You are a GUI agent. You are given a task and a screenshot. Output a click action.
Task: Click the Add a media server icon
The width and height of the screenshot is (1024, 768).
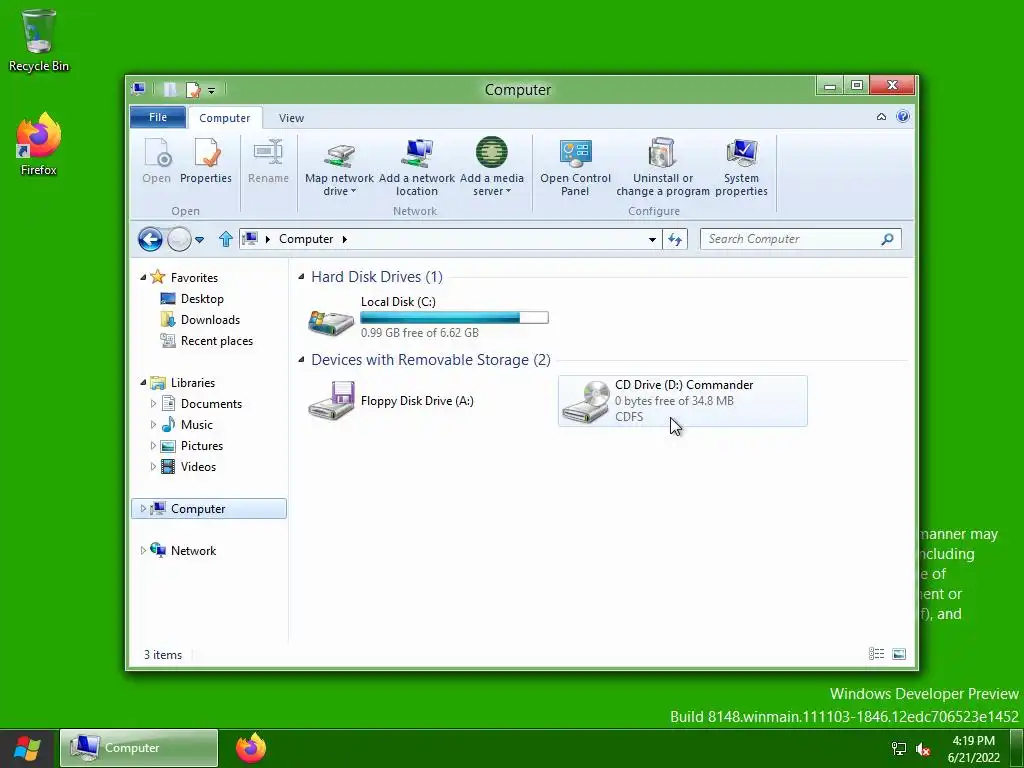(x=492, y=153)
